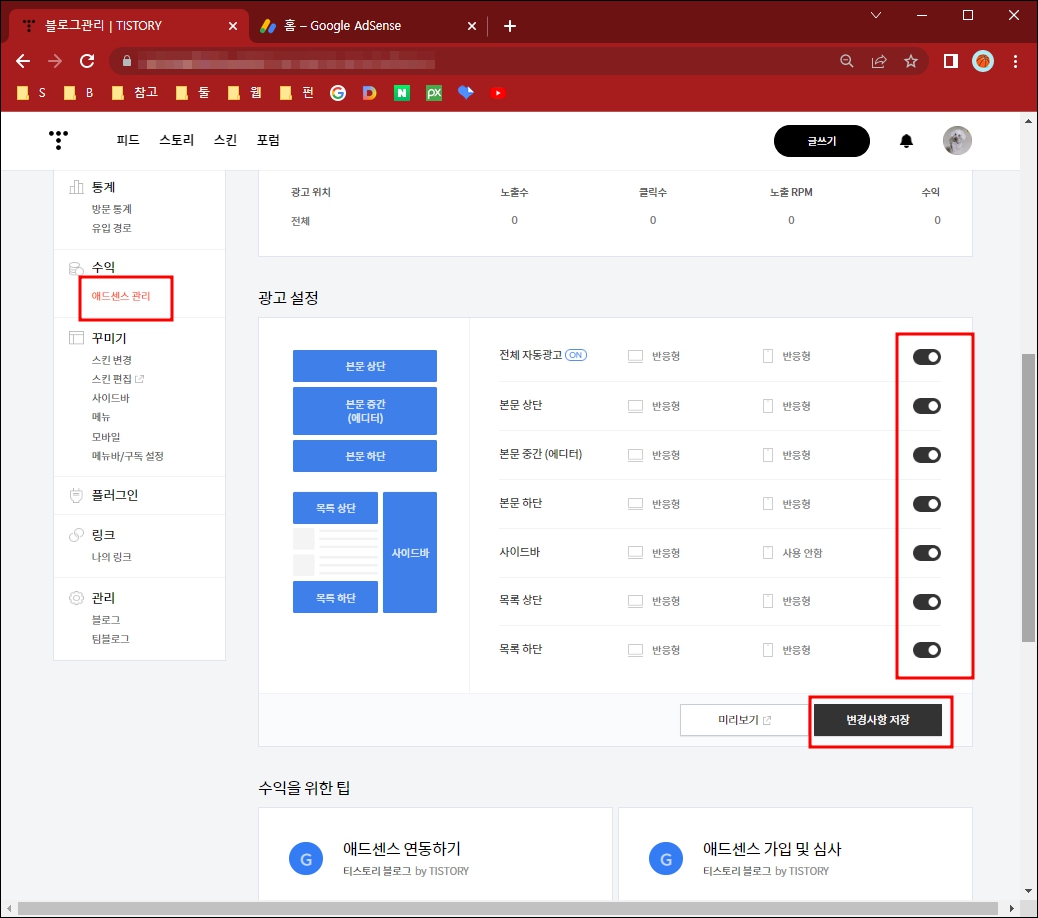Image resolution: width=1038 pixels, height=918 pixels.
Task: Open YouTube from the bookmarks bar
Action: [498, 92]
